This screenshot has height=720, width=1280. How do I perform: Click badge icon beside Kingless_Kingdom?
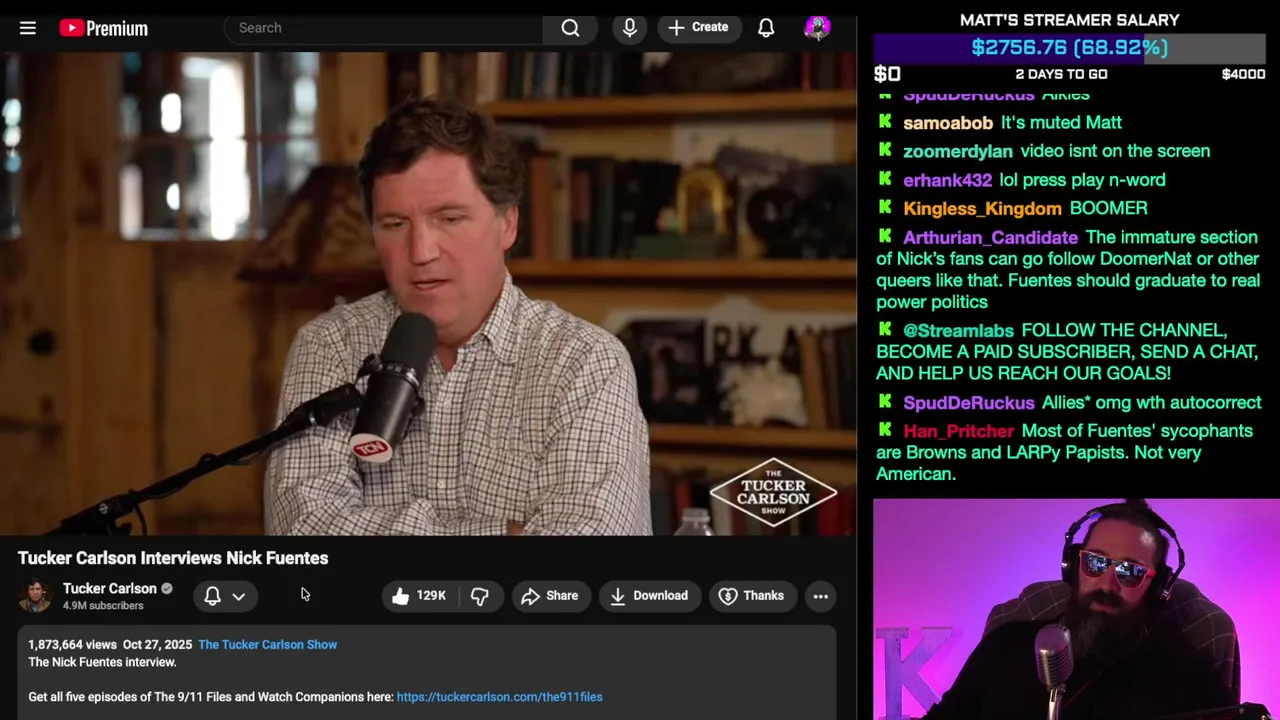885,207
